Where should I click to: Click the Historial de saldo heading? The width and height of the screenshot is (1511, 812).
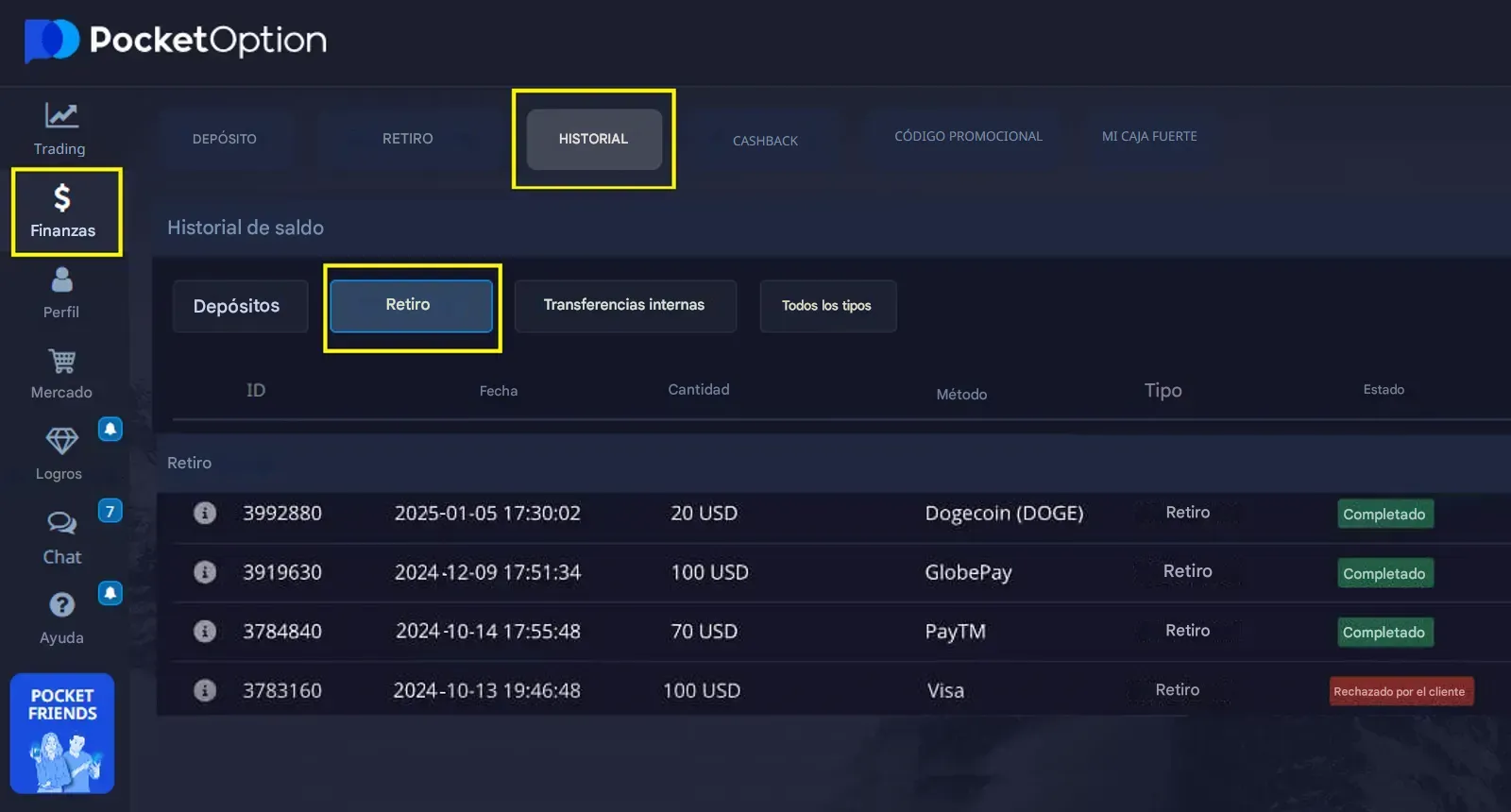coord(246,228)
